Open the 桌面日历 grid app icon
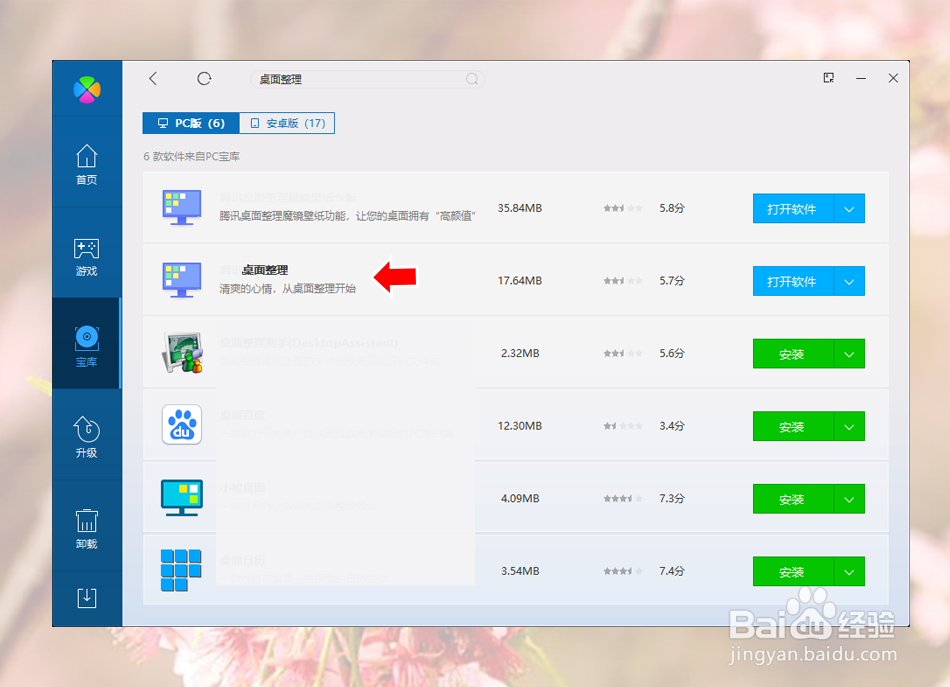The image size is (950, 687). 181,571
